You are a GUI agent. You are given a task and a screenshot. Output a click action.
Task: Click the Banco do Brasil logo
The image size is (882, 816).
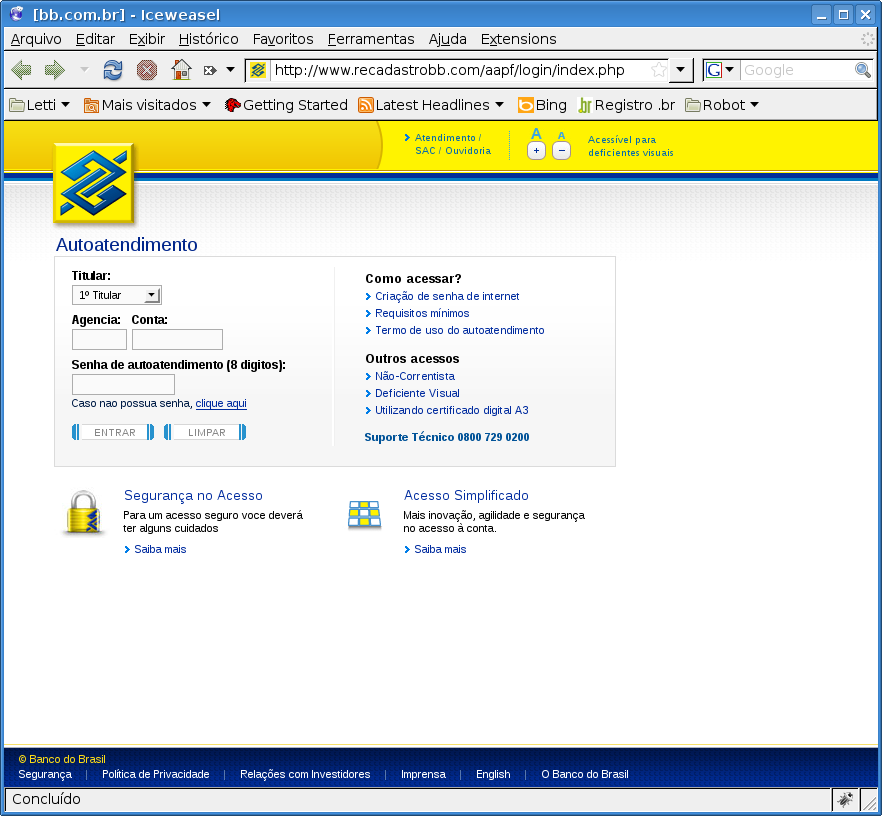coord(93,183)
